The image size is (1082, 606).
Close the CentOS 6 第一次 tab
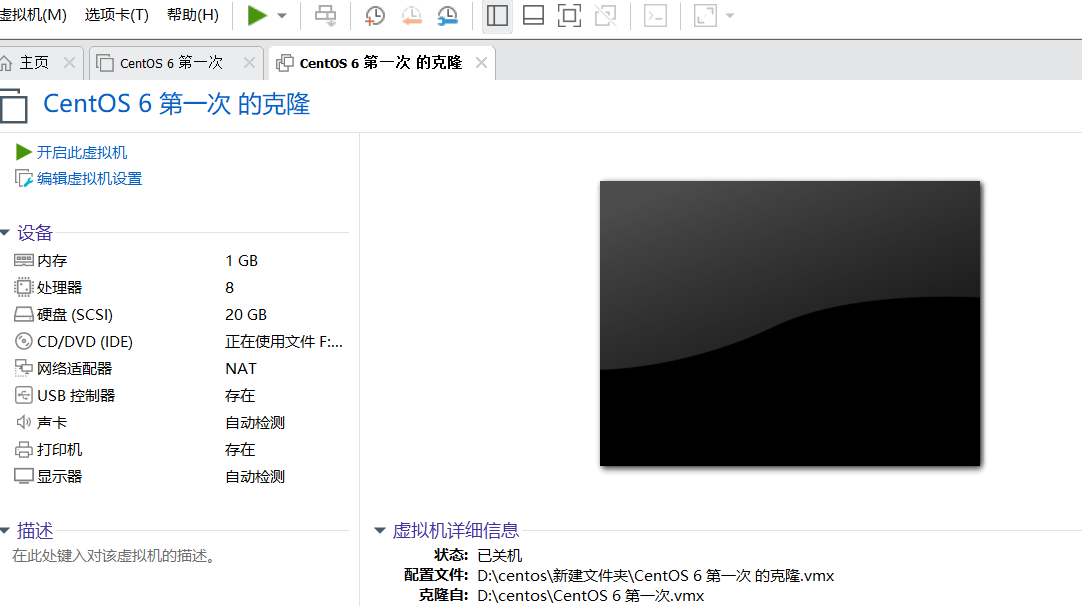249,63
